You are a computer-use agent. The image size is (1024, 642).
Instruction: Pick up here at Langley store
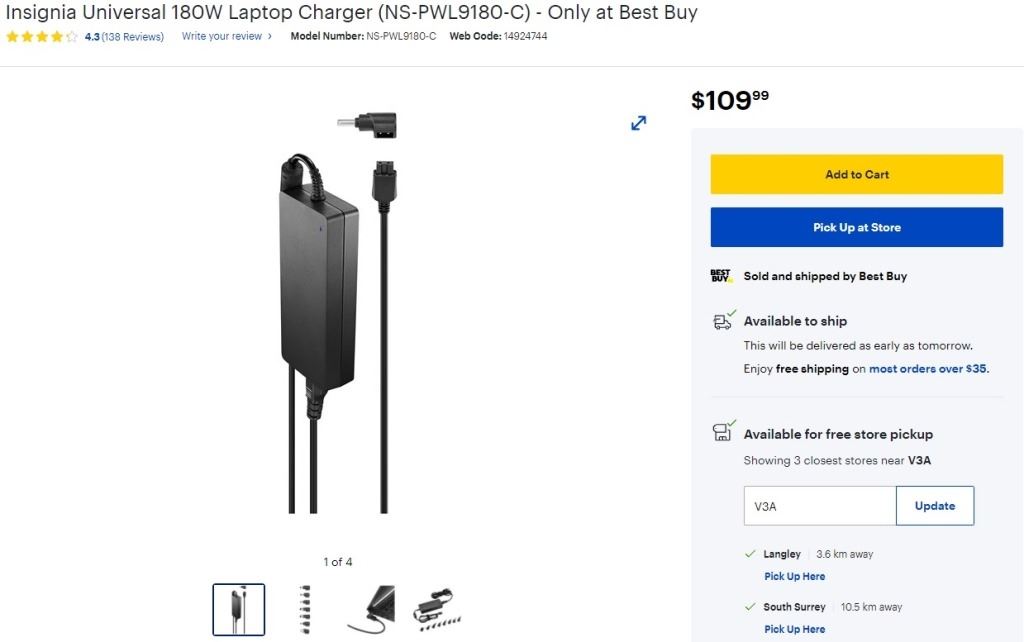coord(794,576)
